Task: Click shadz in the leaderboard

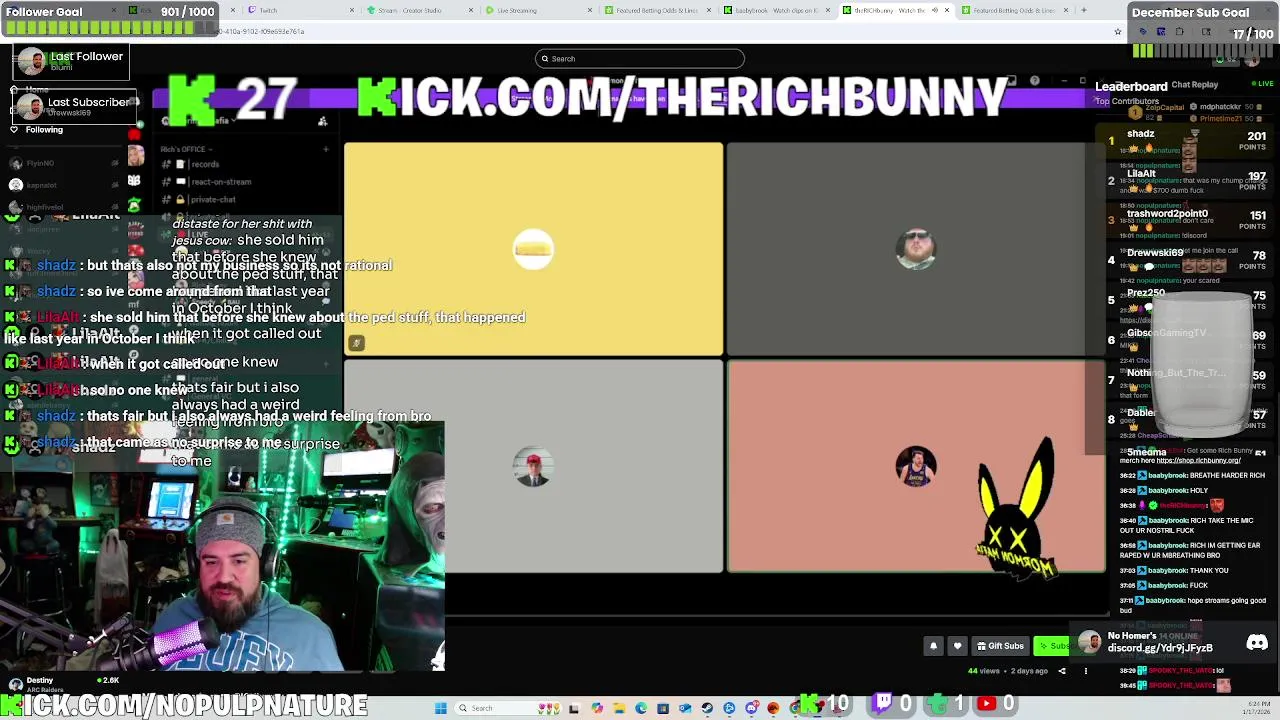Action: (1141, 134)
